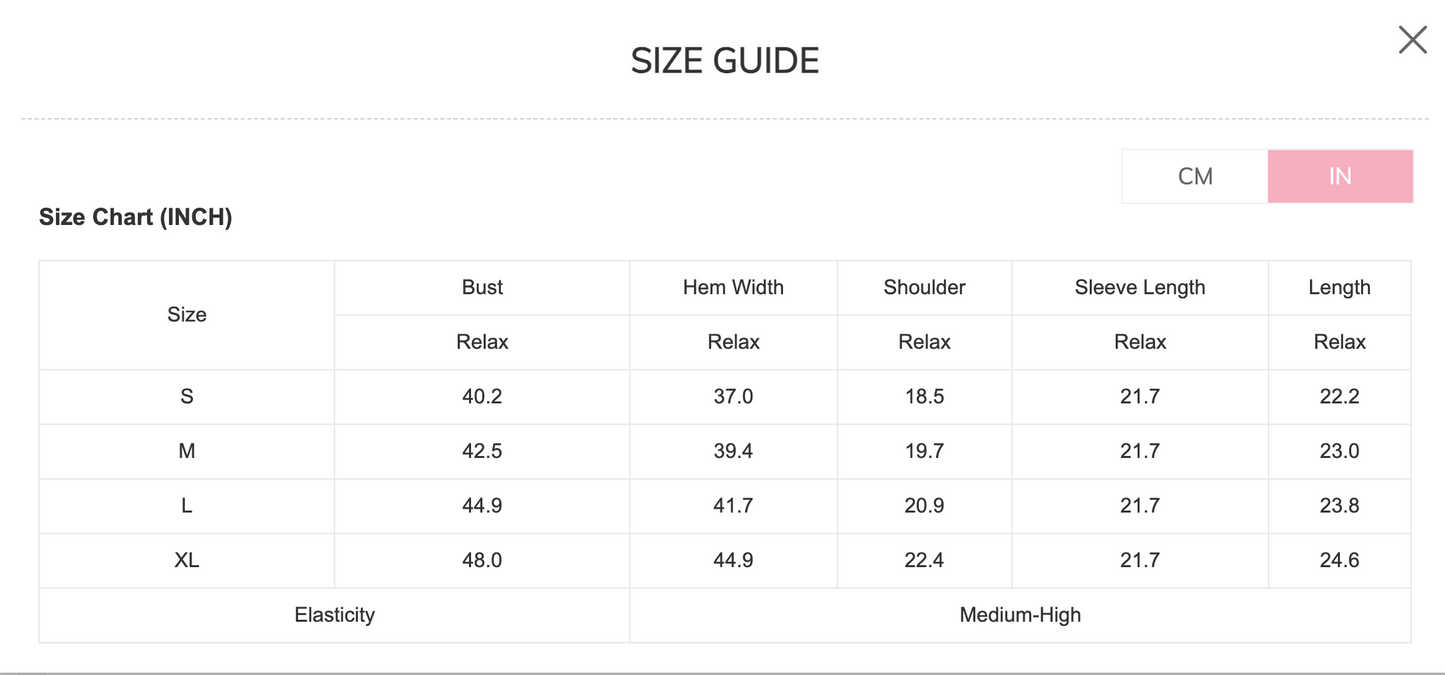Click bust value 40.2 for size S
The width and height of the screenshot is (1445, 675).
pyautogui.click(x=482, y=397)
